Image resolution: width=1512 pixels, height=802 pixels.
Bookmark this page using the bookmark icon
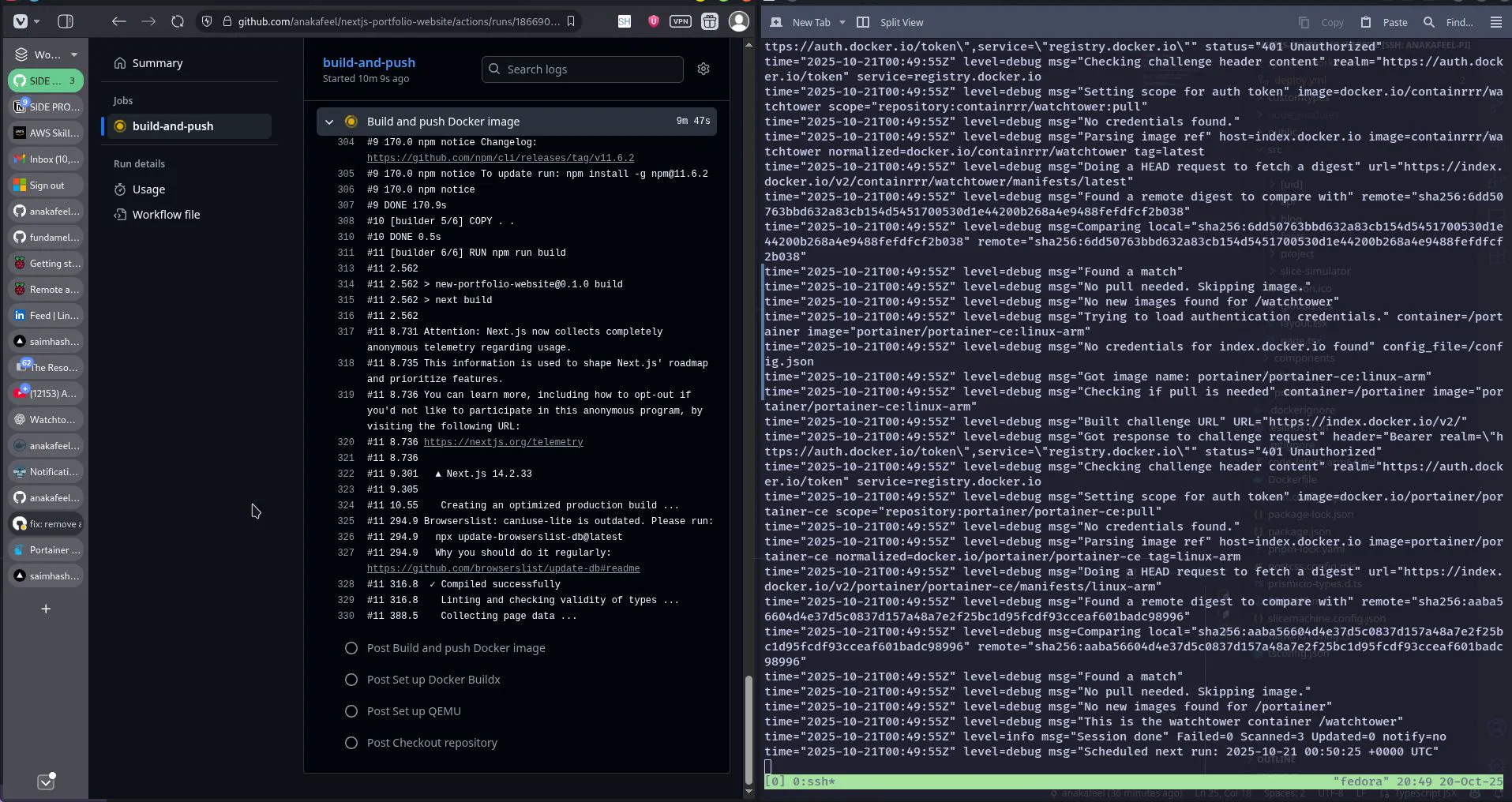pyautogui.click(x=571, y=21)
